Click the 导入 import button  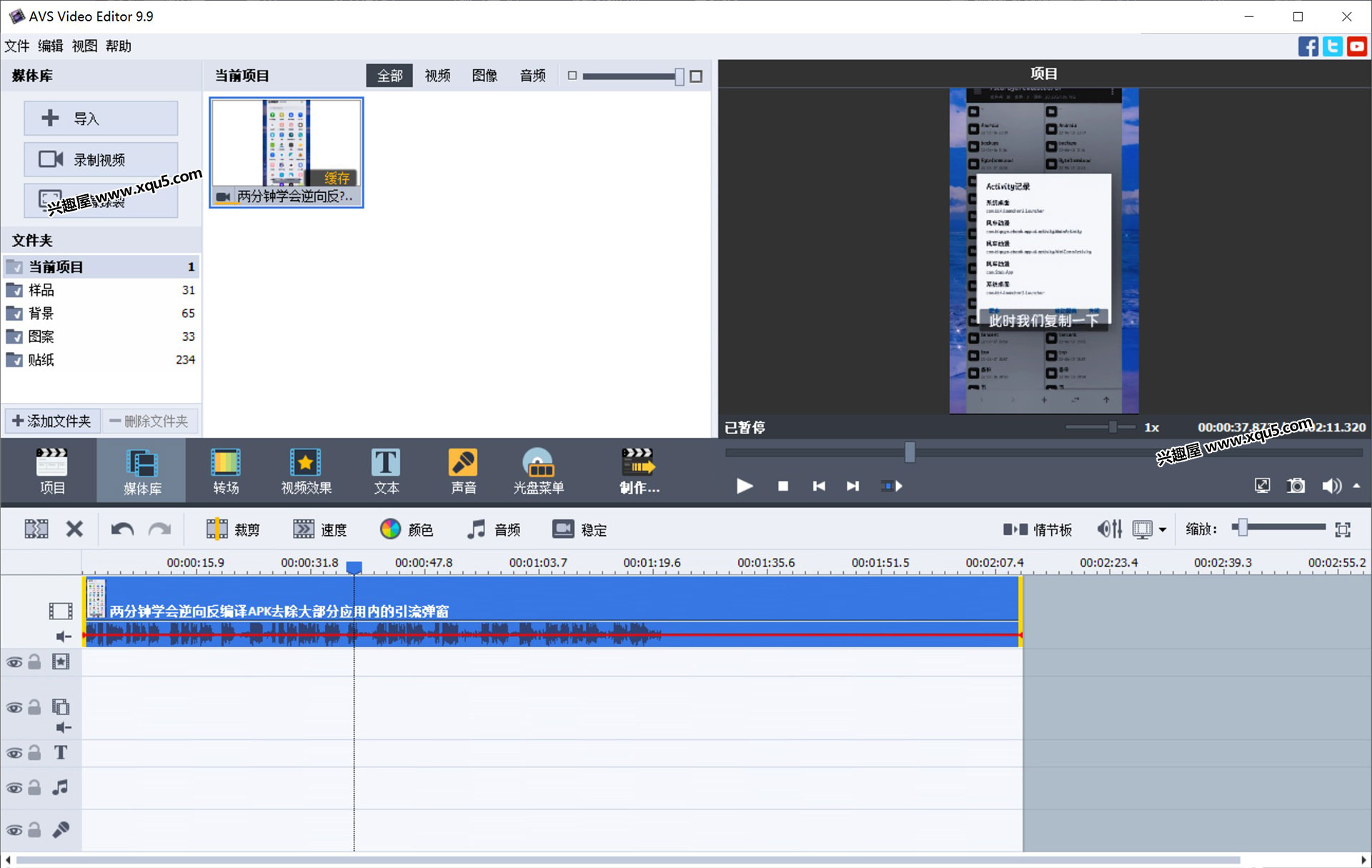101,118
